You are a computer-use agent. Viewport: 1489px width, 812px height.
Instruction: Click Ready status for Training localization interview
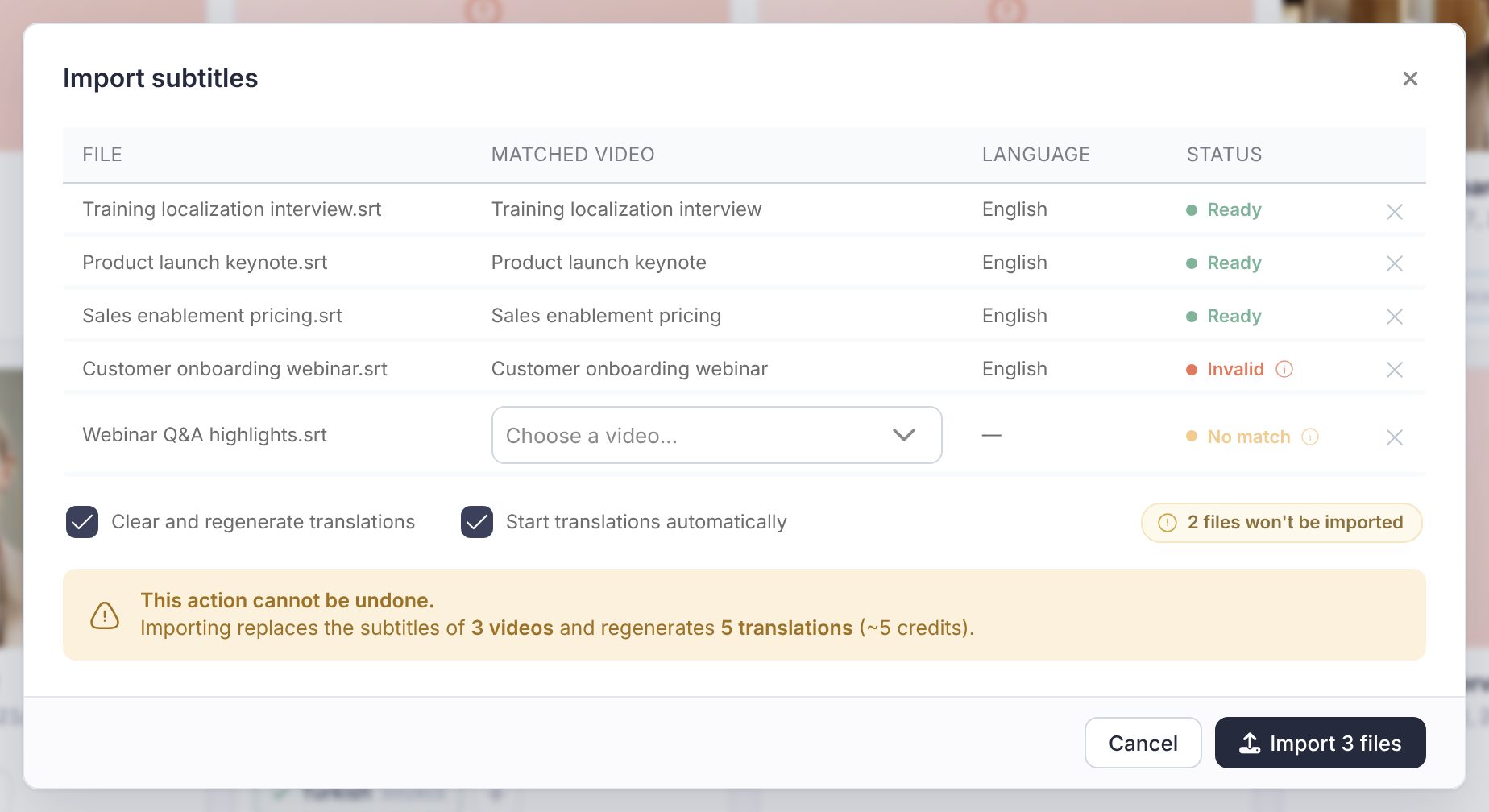(1234, 209)
